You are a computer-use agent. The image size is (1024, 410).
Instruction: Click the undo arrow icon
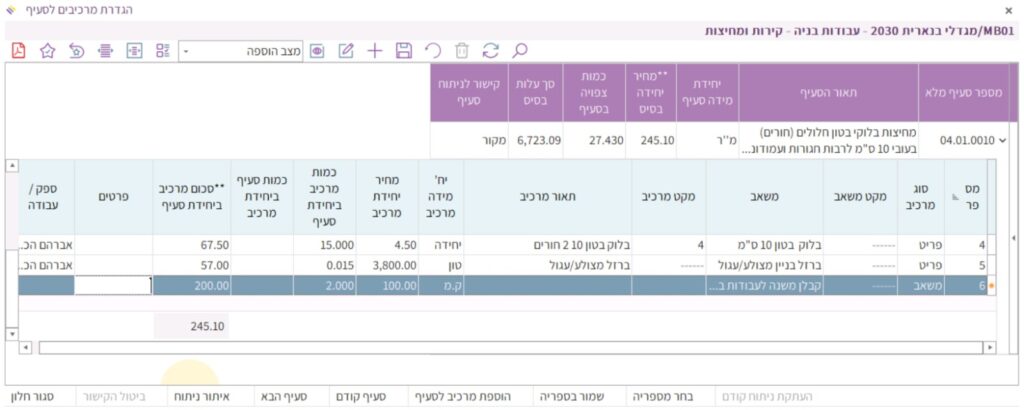click(432, 50)
